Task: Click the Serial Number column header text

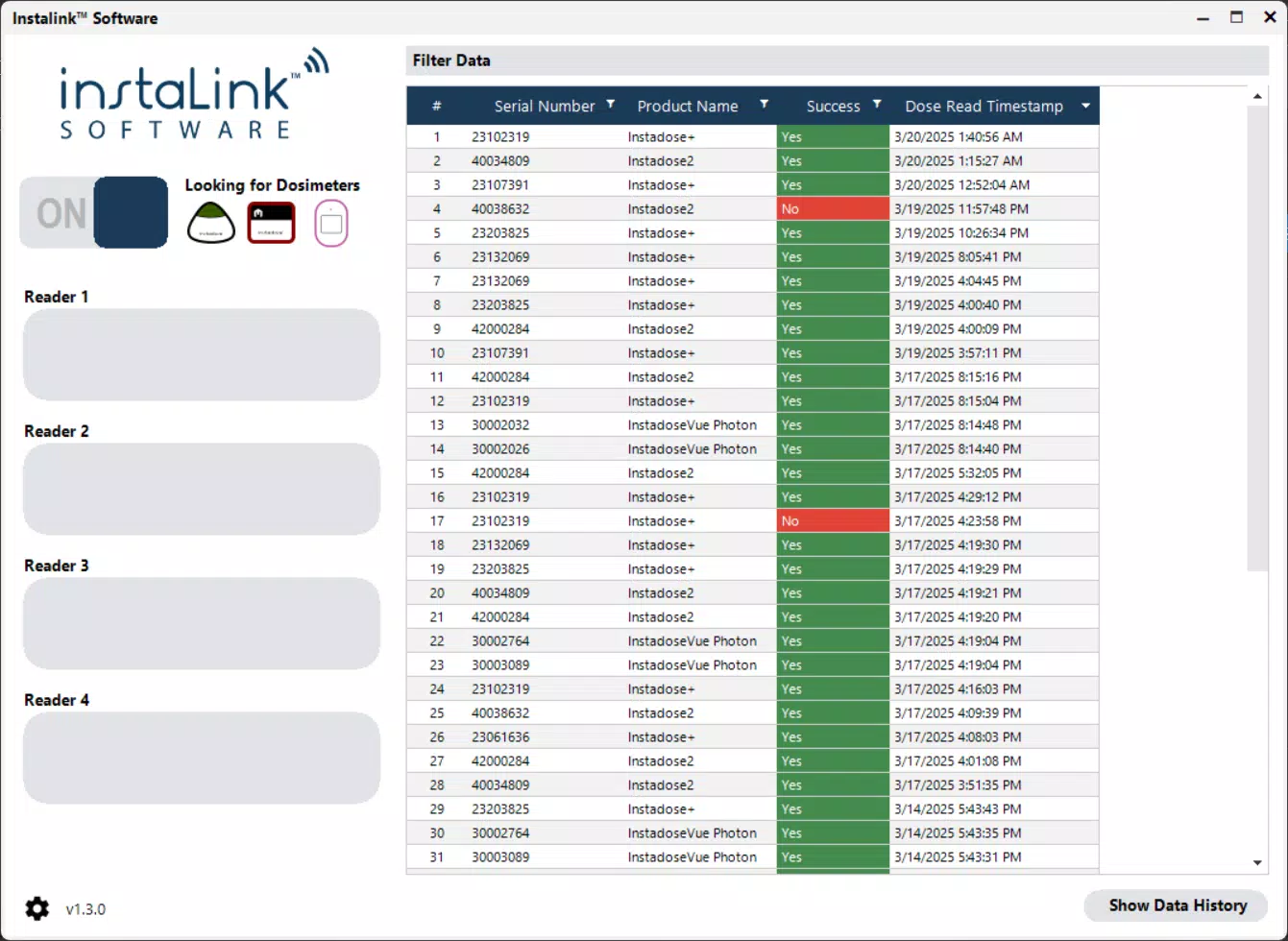Action: (x=545, y=107)
